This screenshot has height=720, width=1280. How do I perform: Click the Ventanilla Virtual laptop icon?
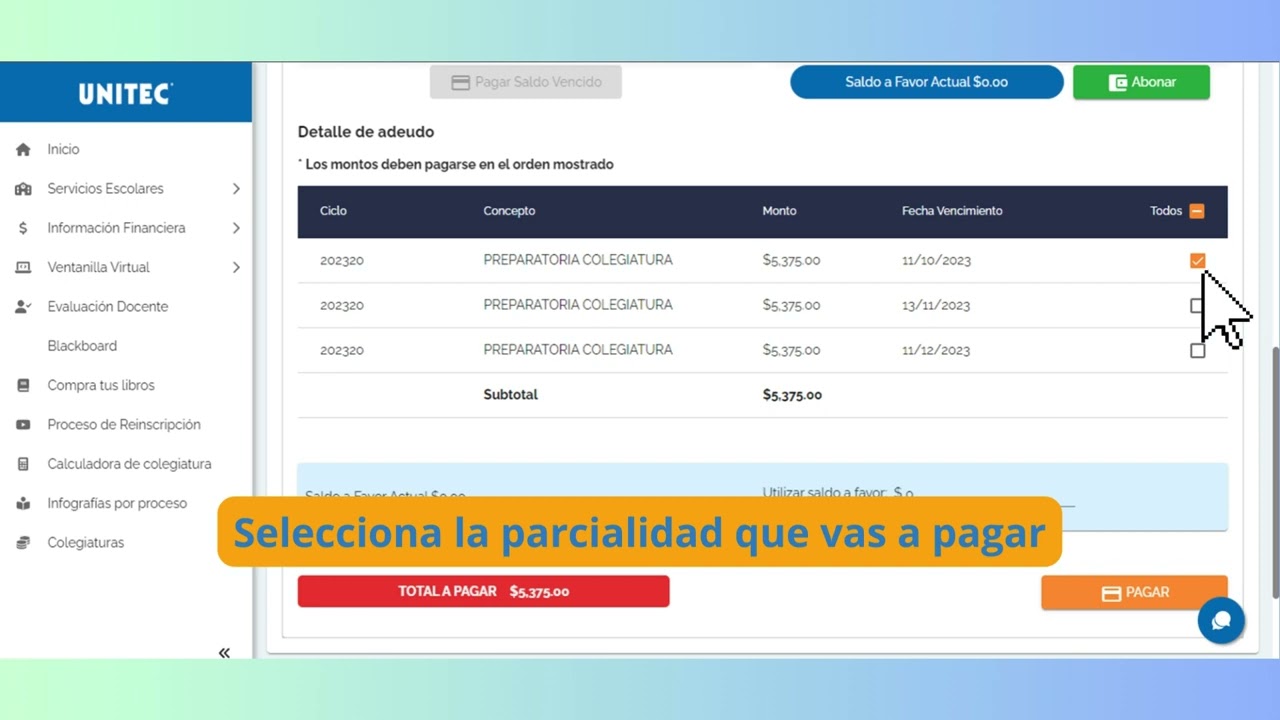tap(23, 267)
